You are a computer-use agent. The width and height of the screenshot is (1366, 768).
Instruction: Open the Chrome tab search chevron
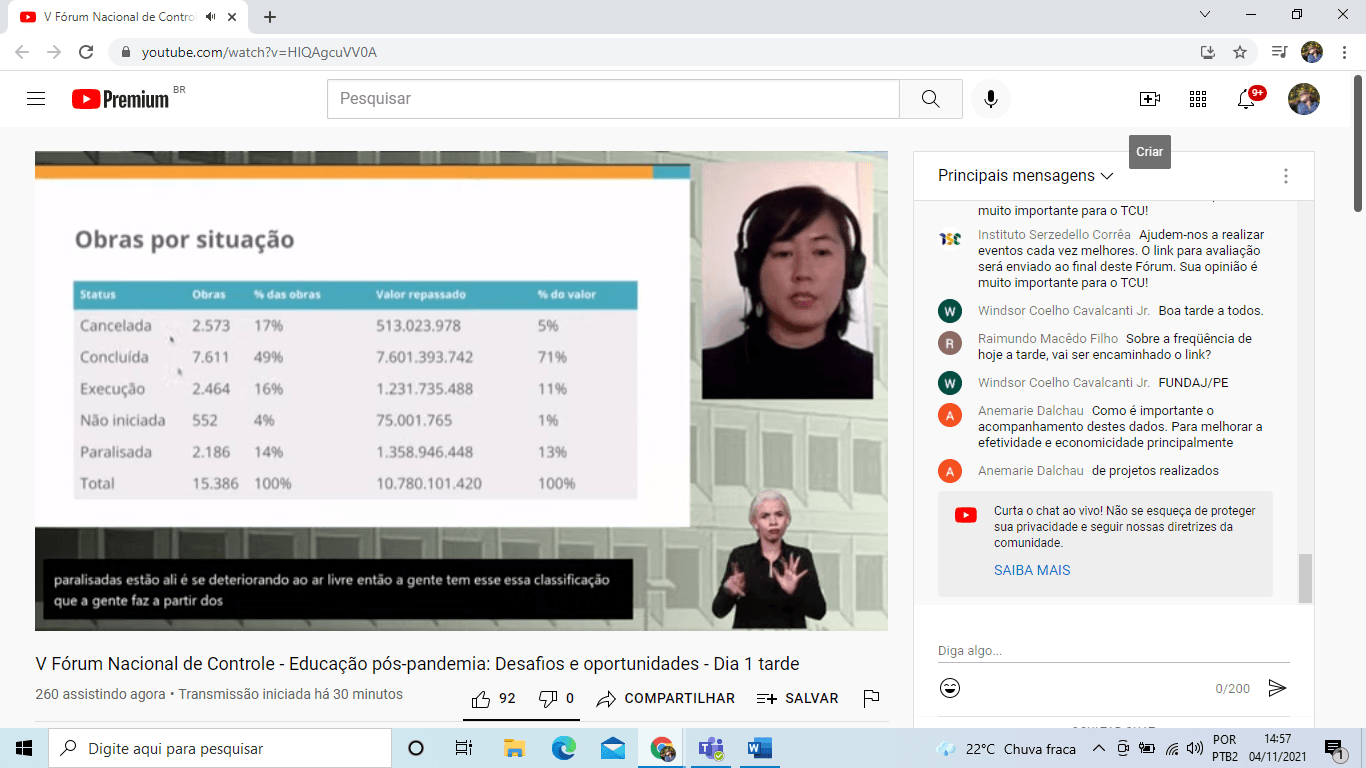(1204, 15)
